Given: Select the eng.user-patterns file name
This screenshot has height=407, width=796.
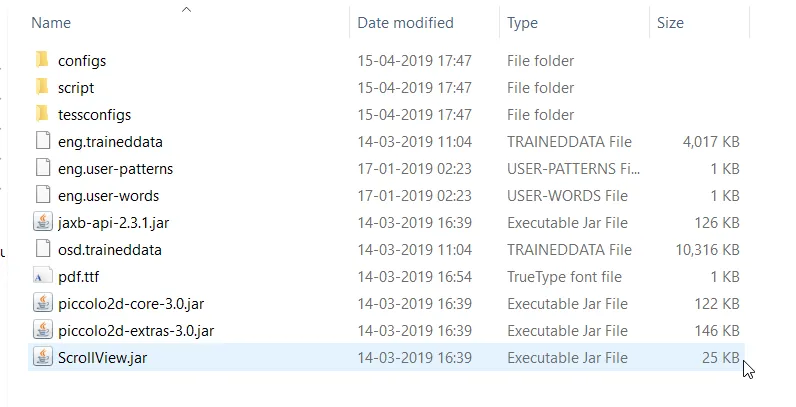Looking at the screenshot, I should (x=115, y=168).
